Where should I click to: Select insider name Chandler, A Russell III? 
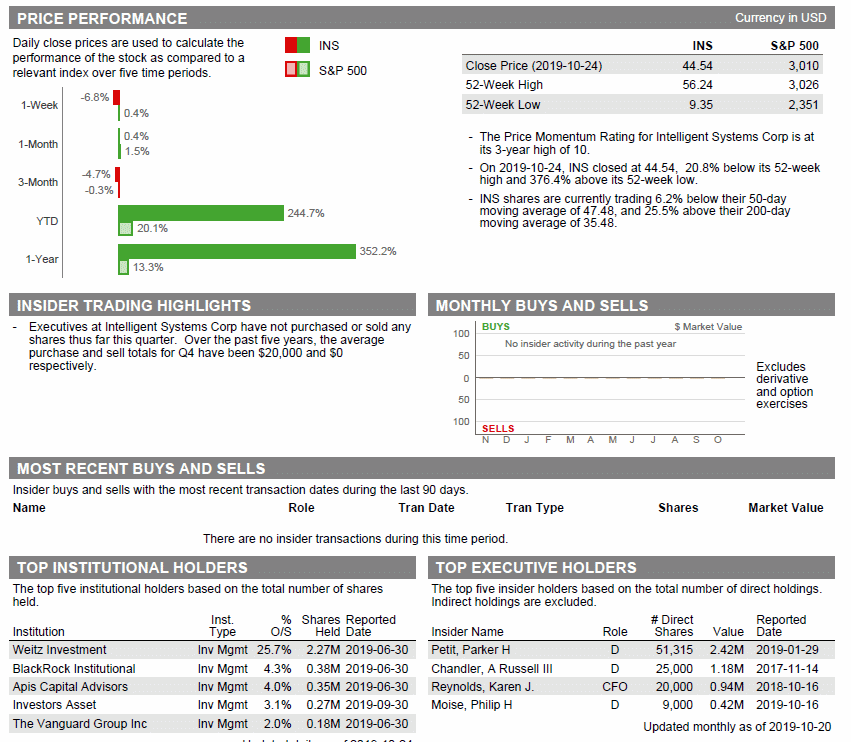pyautogui.click(x=492, y=669)
